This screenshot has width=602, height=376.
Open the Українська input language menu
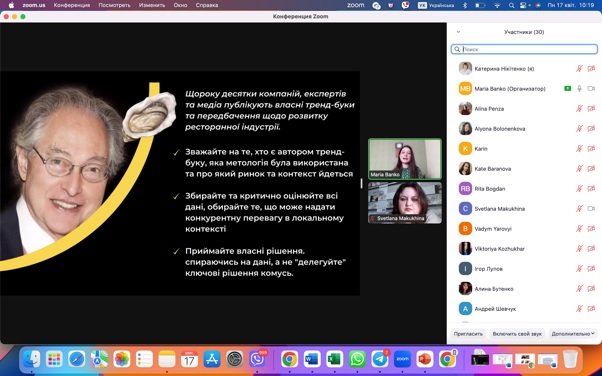click(x=436, y=5)
